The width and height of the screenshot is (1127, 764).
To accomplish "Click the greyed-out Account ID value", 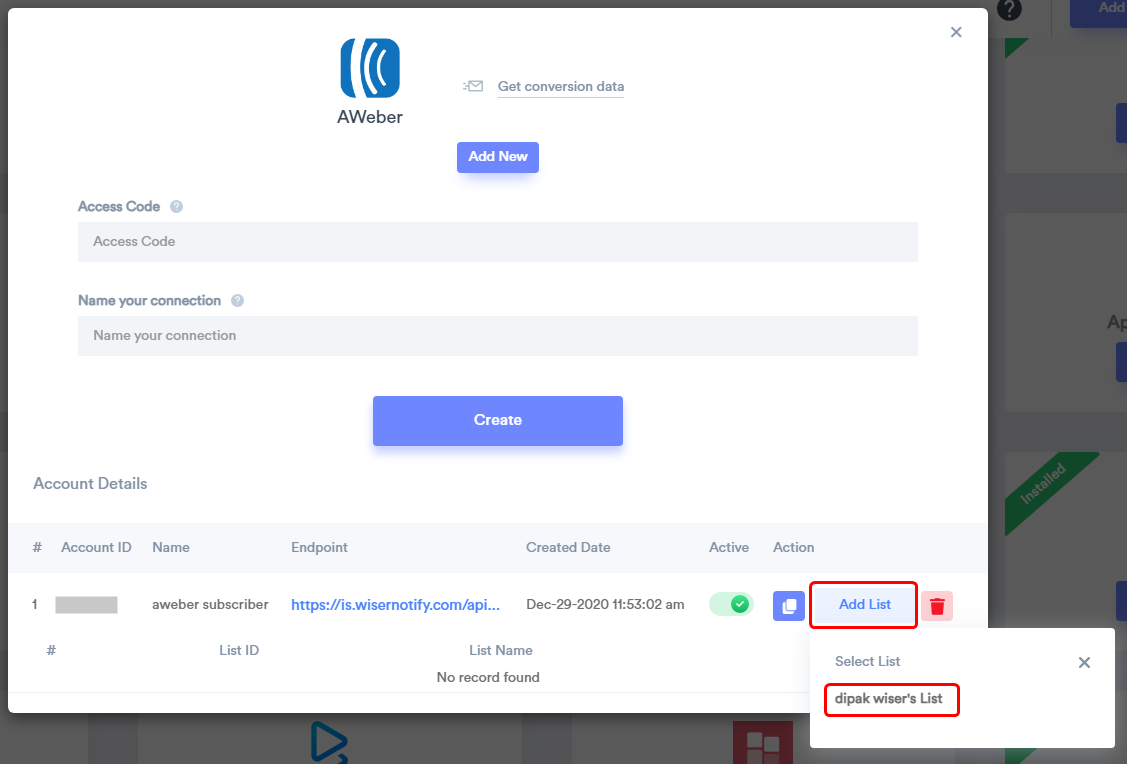I will 86,605.
